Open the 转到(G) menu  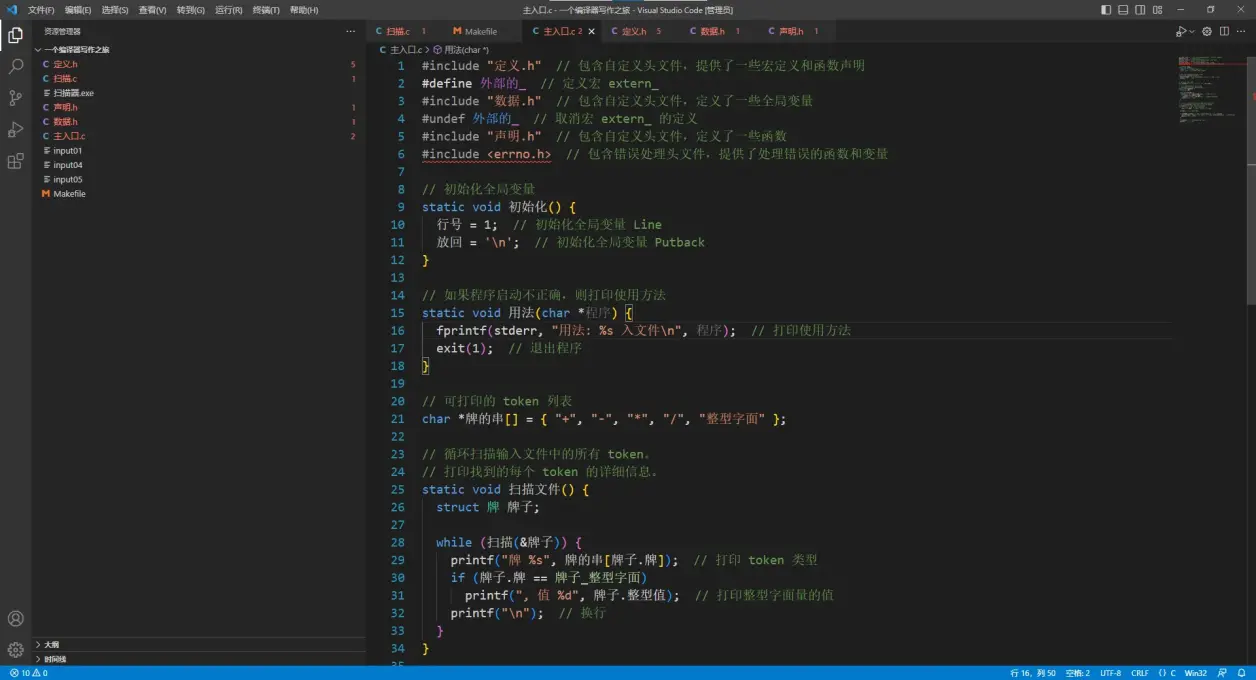(190, 9)
